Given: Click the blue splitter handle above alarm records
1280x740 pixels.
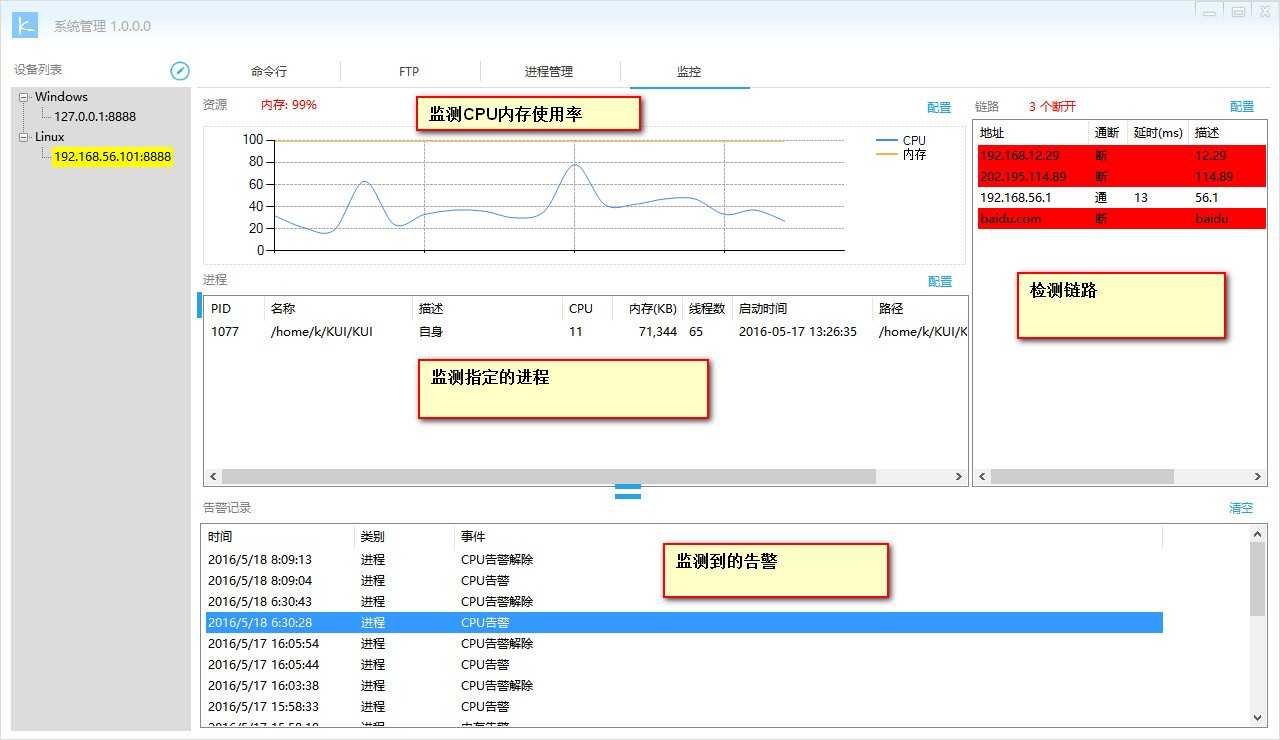Looking at the screenshot, I should click(628, 491).
